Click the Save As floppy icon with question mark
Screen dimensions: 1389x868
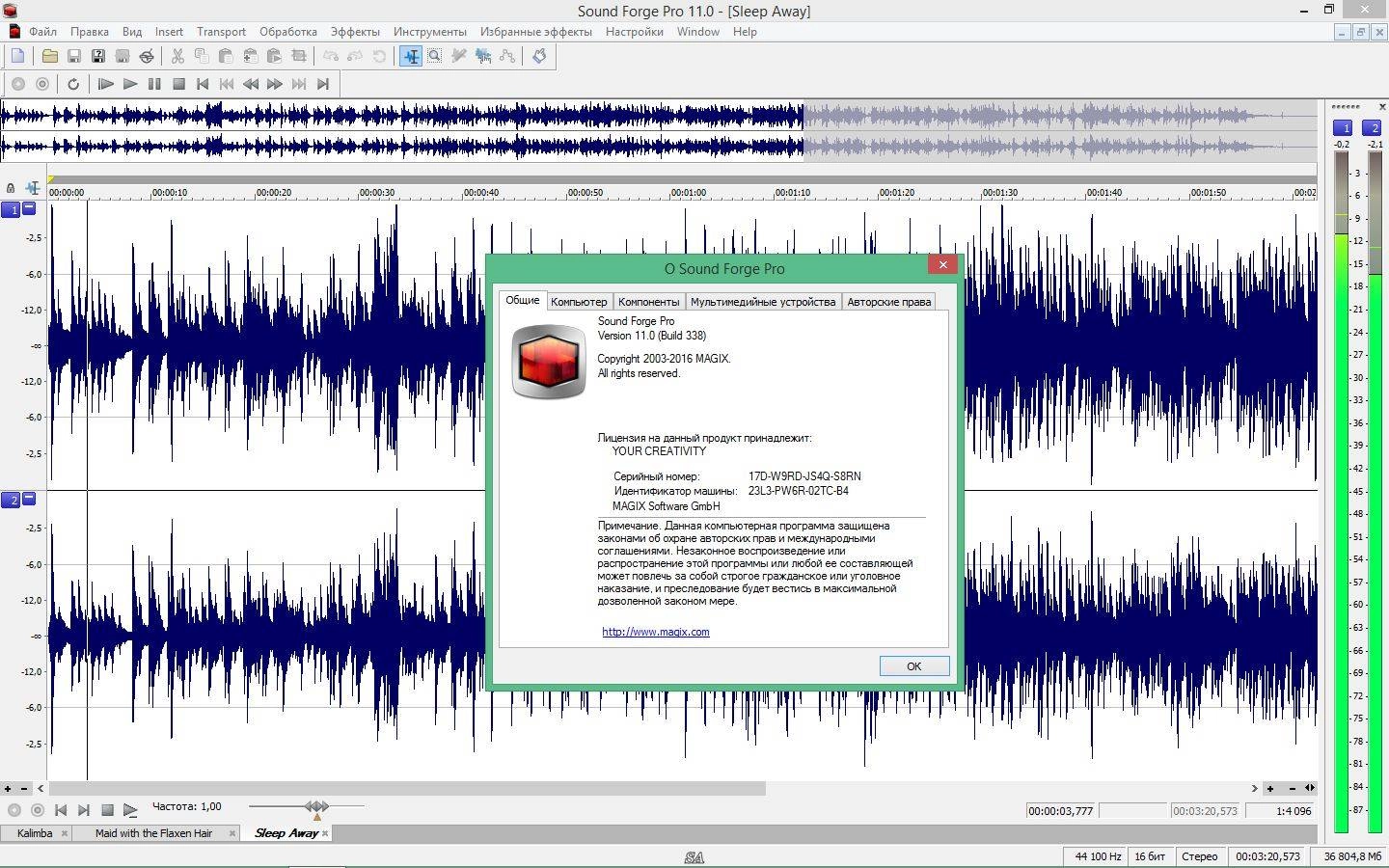coord(97,56)
